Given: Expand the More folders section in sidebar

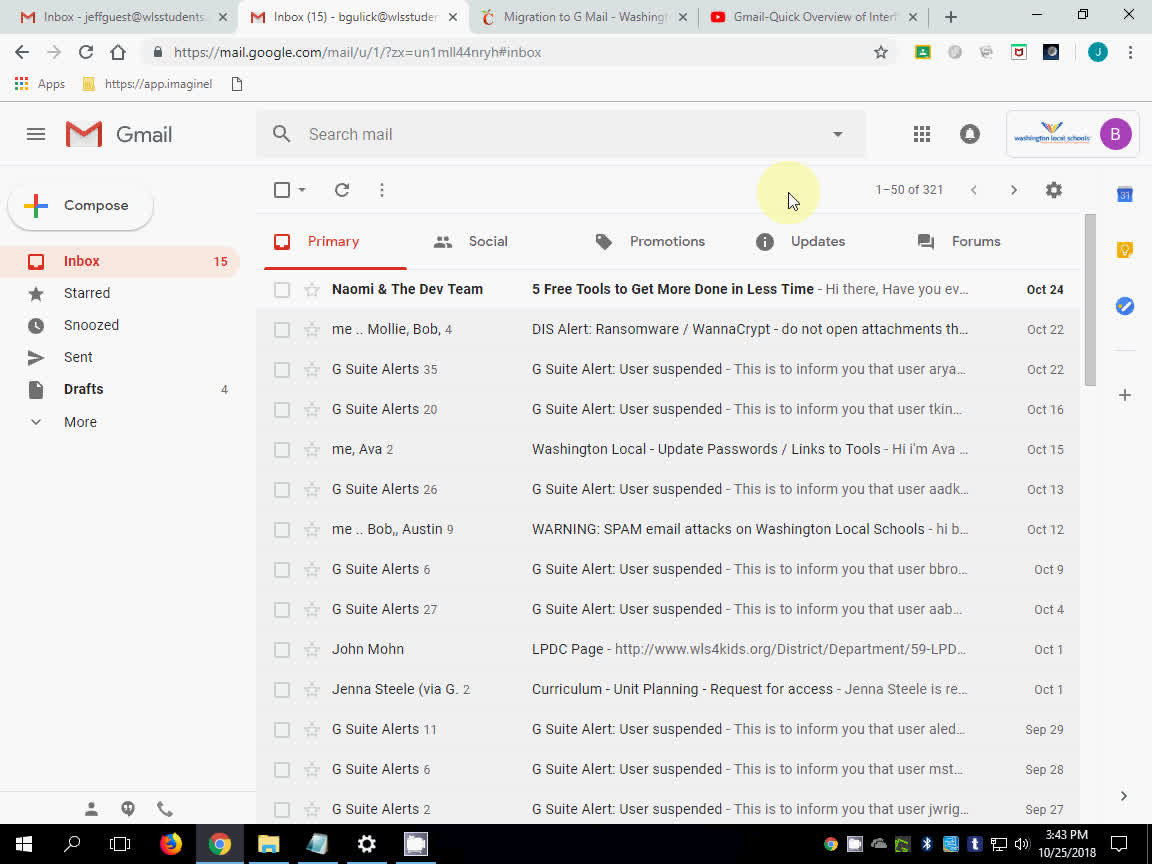Looking at the screenshot, I should [78, 421].
